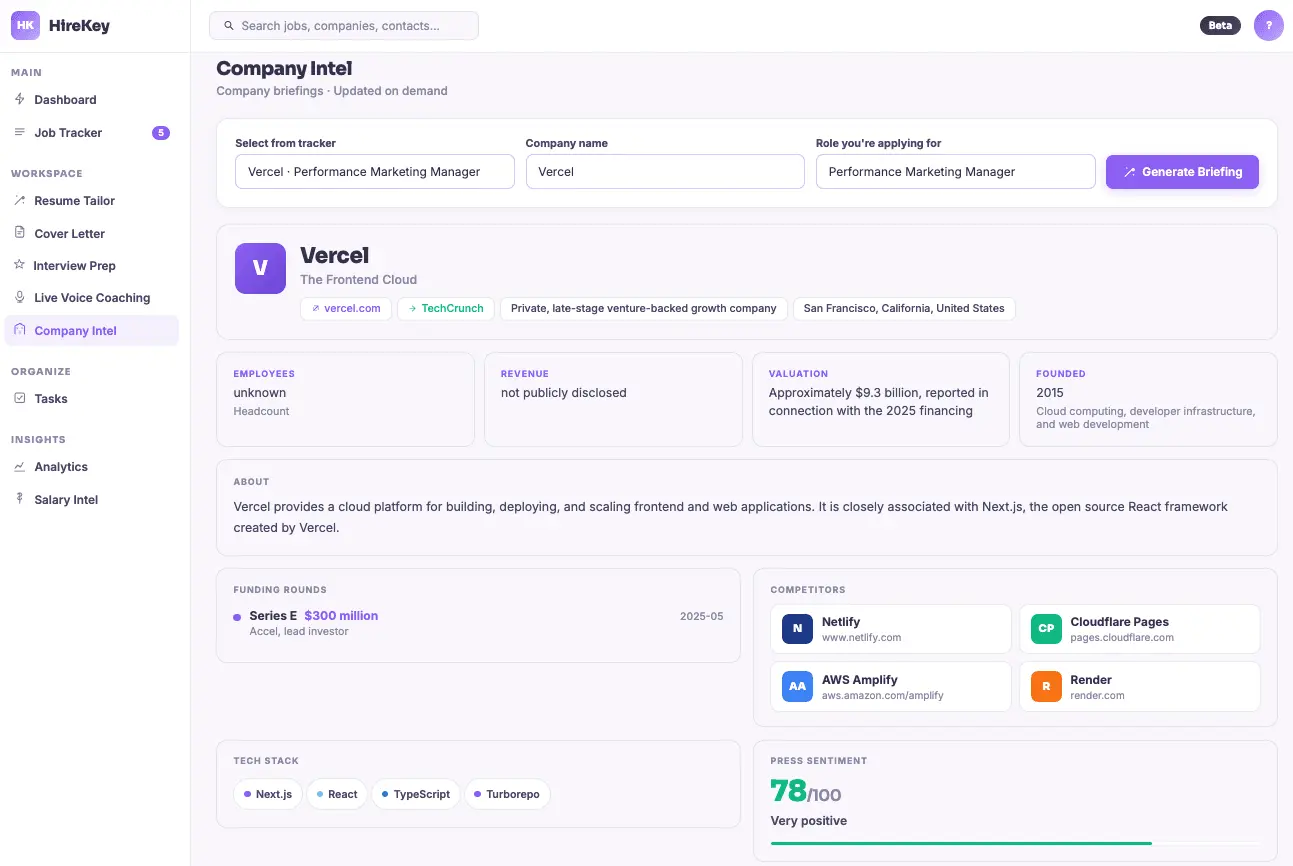Open the Netlify competitor card
Screen dimensions: 1293x866
891,629
